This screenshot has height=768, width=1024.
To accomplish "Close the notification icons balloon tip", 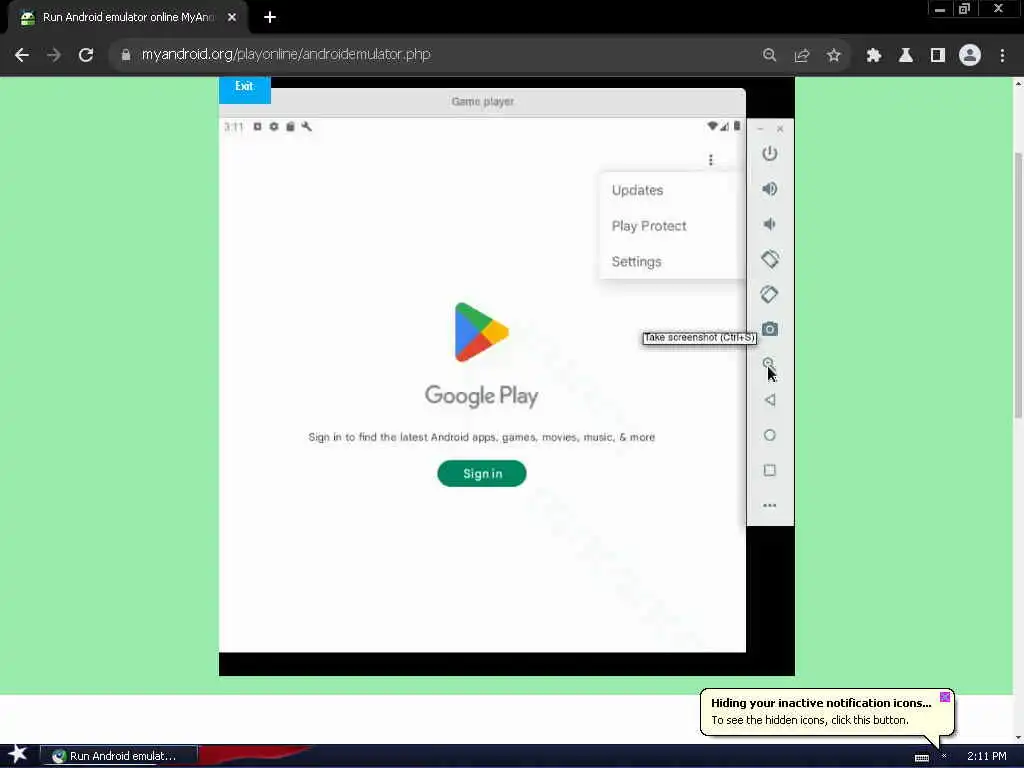I will (944, 697).
